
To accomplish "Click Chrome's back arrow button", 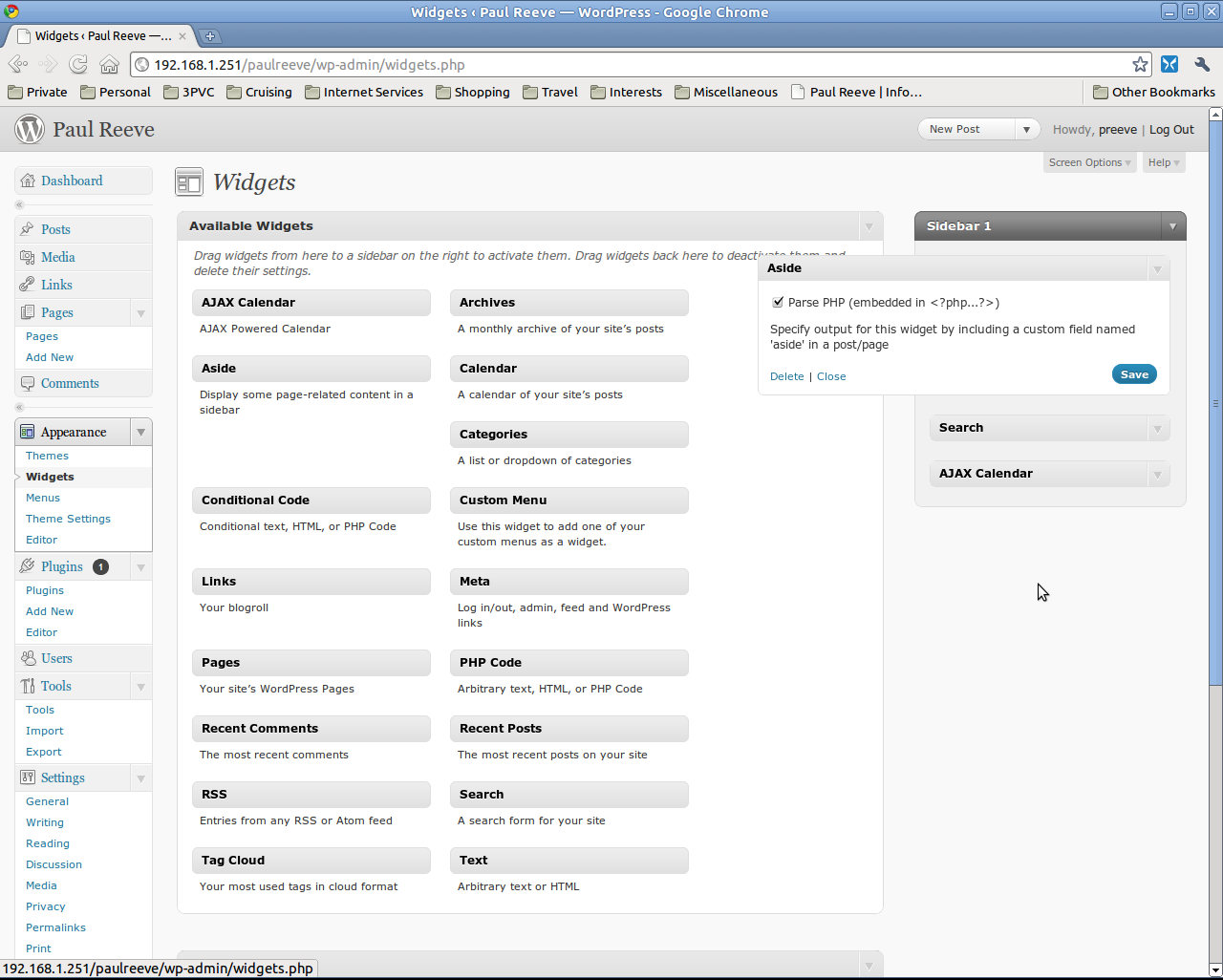I will (x=17, y=64).
